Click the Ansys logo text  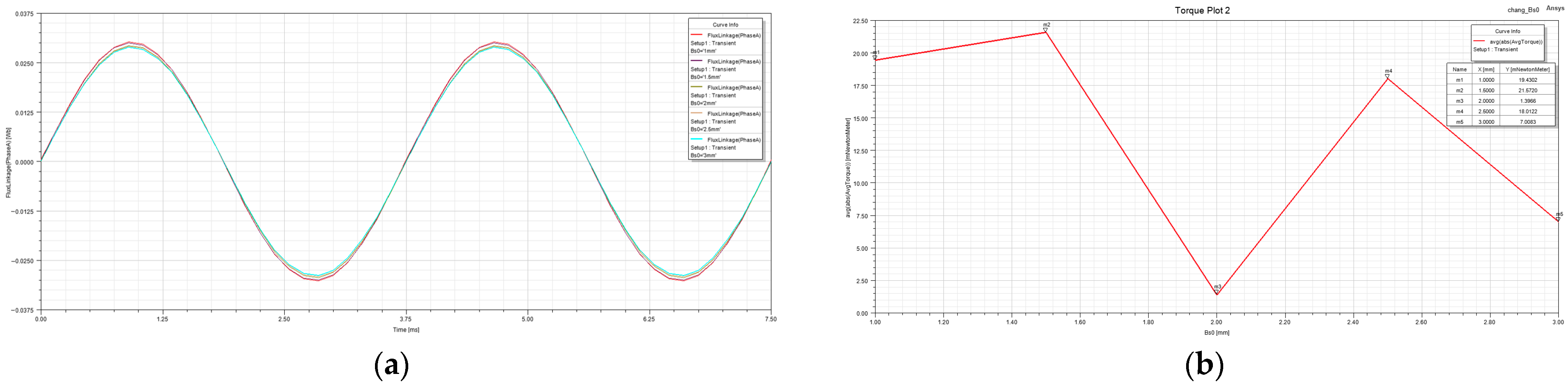pyautogui.click(x=1555, y=8)
